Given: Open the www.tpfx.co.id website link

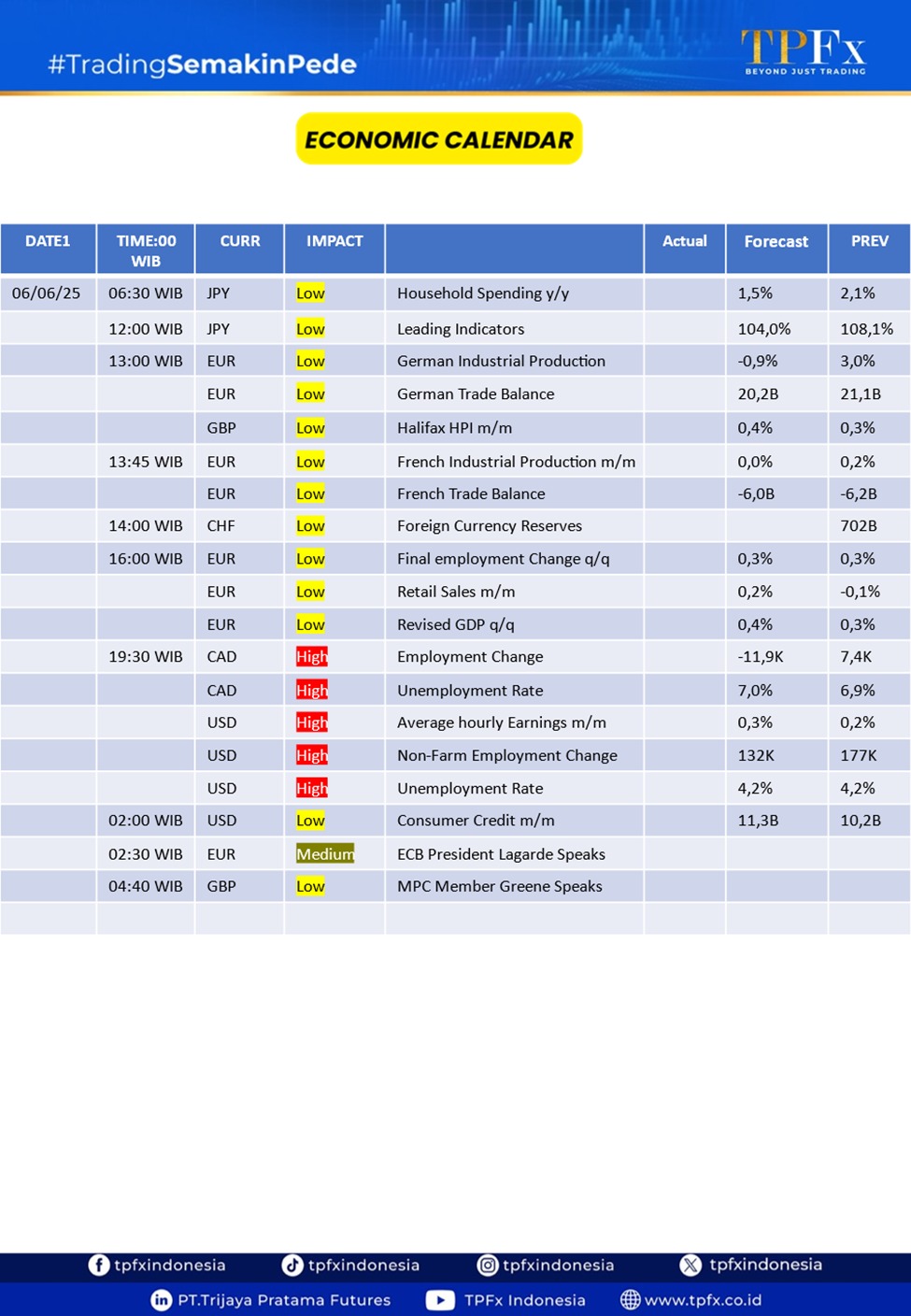Looking at the screenshot, I should (703, 1299).
